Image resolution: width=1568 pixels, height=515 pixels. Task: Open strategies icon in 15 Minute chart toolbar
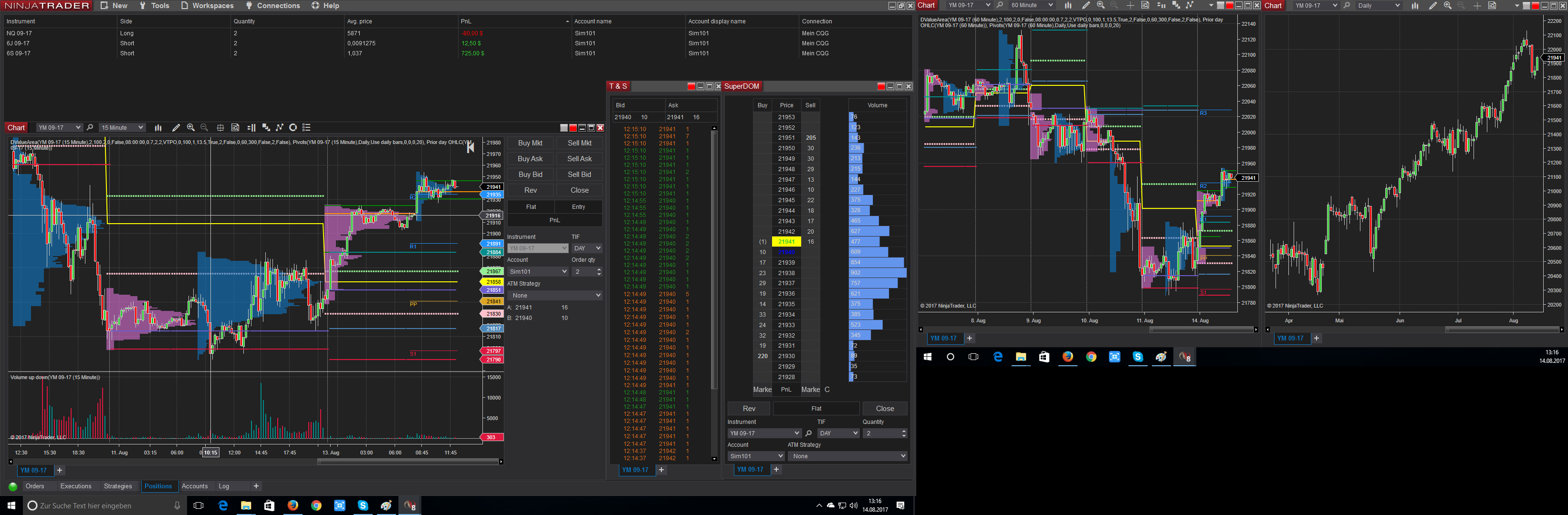(x=280, y=128)
